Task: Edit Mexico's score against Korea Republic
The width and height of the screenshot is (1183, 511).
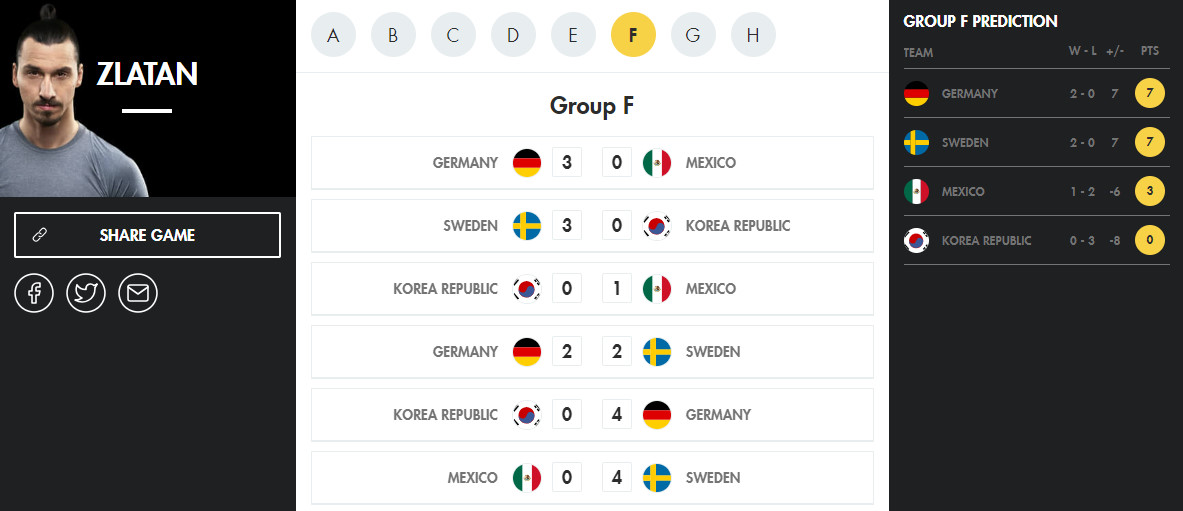Action: (x=616, y=289)
